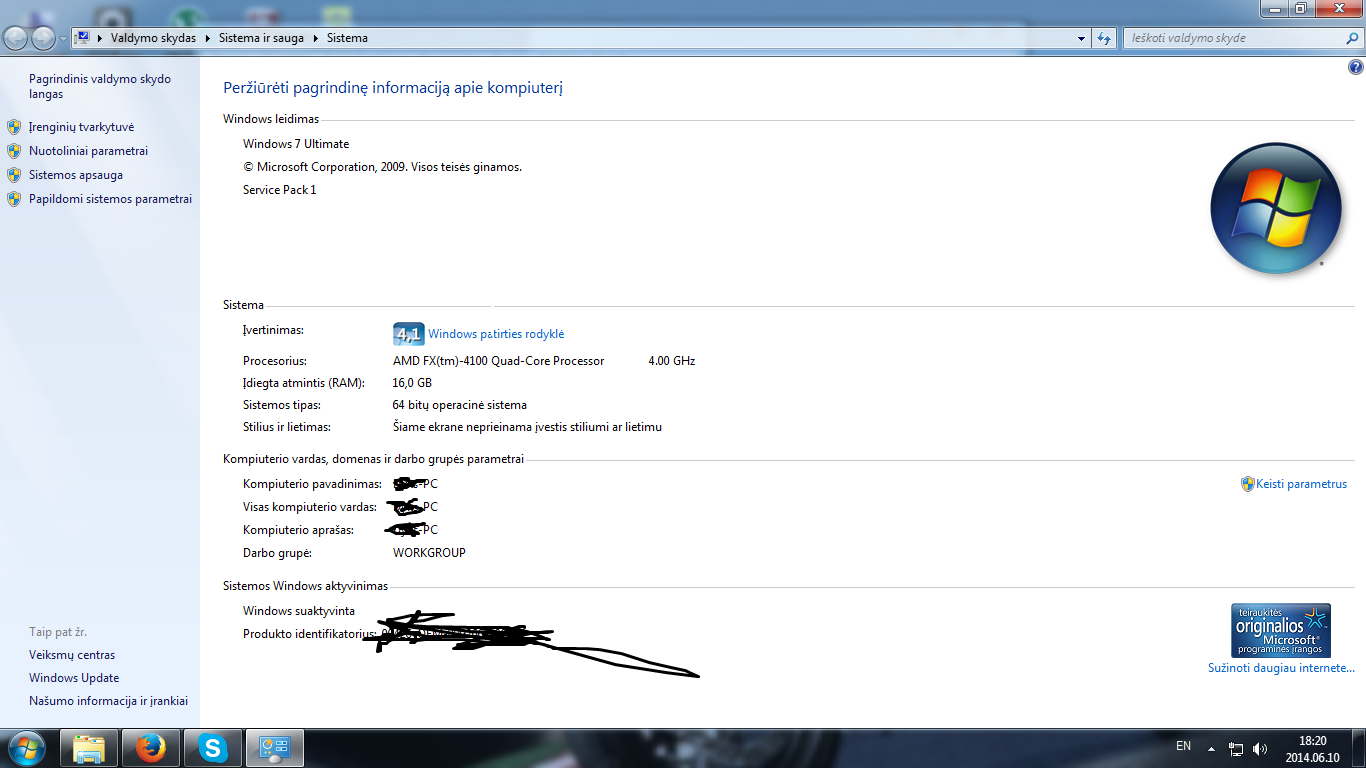Click the Windows logo image
Screen dimensions: 1366x768
click(1275, 209)
